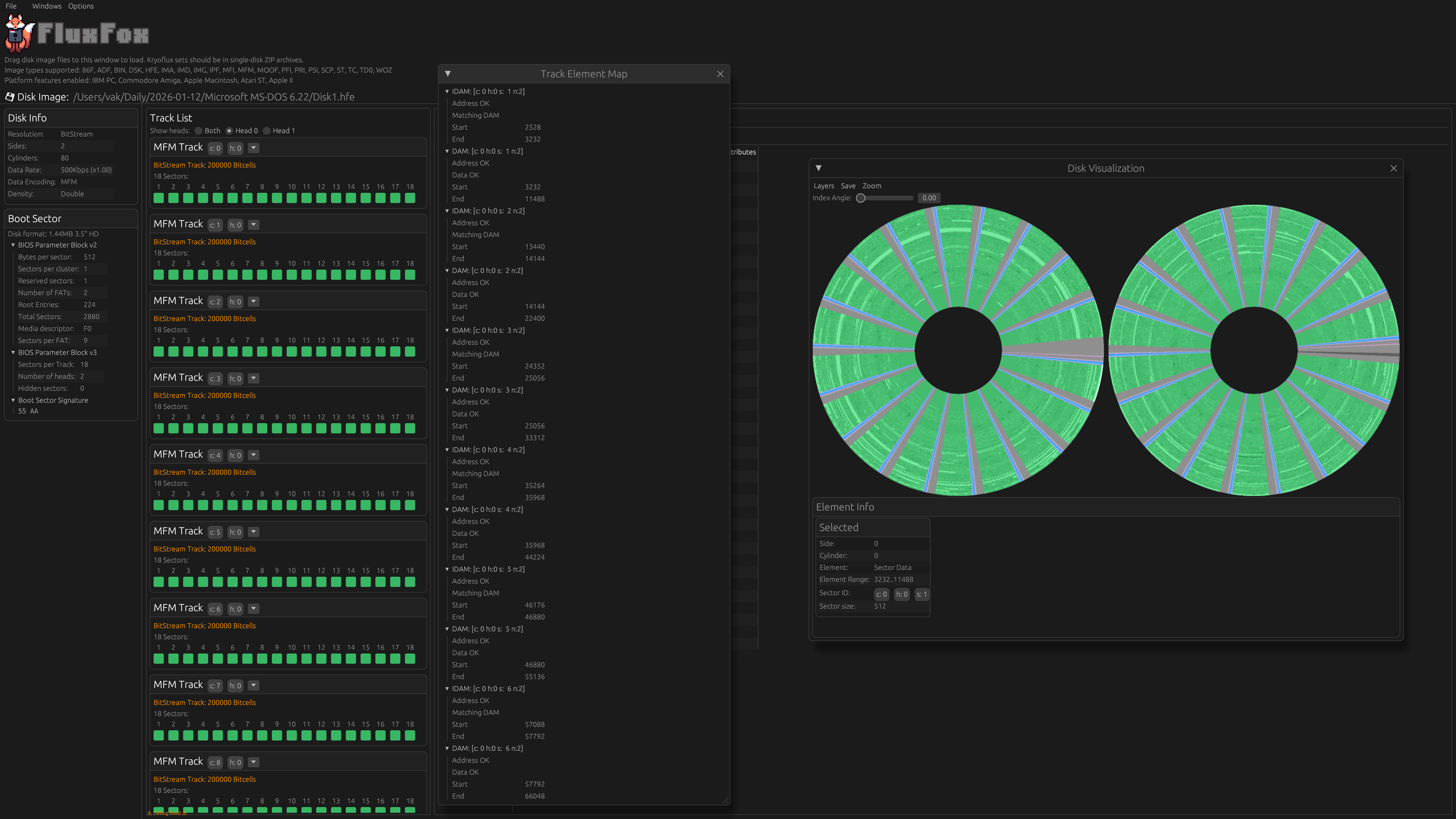Click the Zoom button in Disk Visualization
The width and height of the screenshot is (1456, 819).
(872, 186)
